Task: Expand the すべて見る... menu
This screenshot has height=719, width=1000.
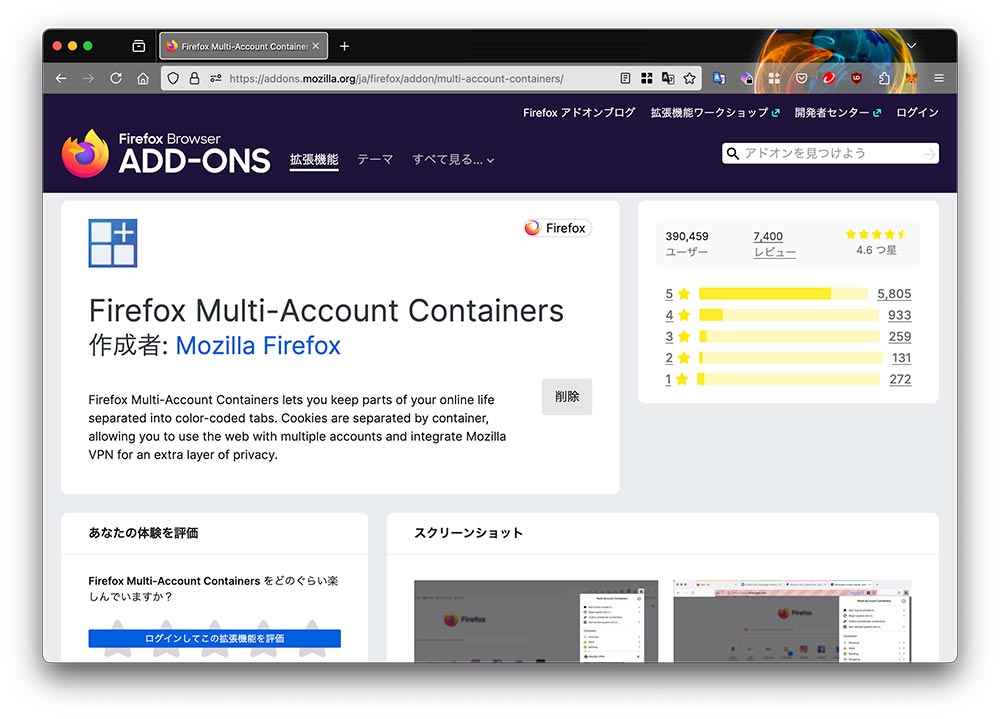Action: click(453, 159)
